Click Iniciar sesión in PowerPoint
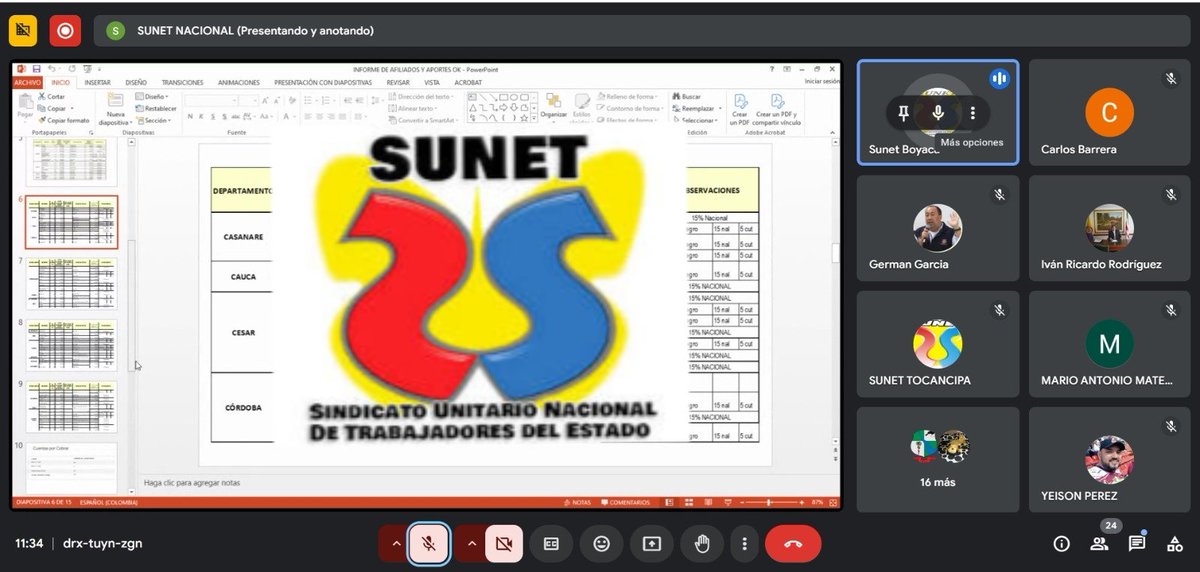 821,82
